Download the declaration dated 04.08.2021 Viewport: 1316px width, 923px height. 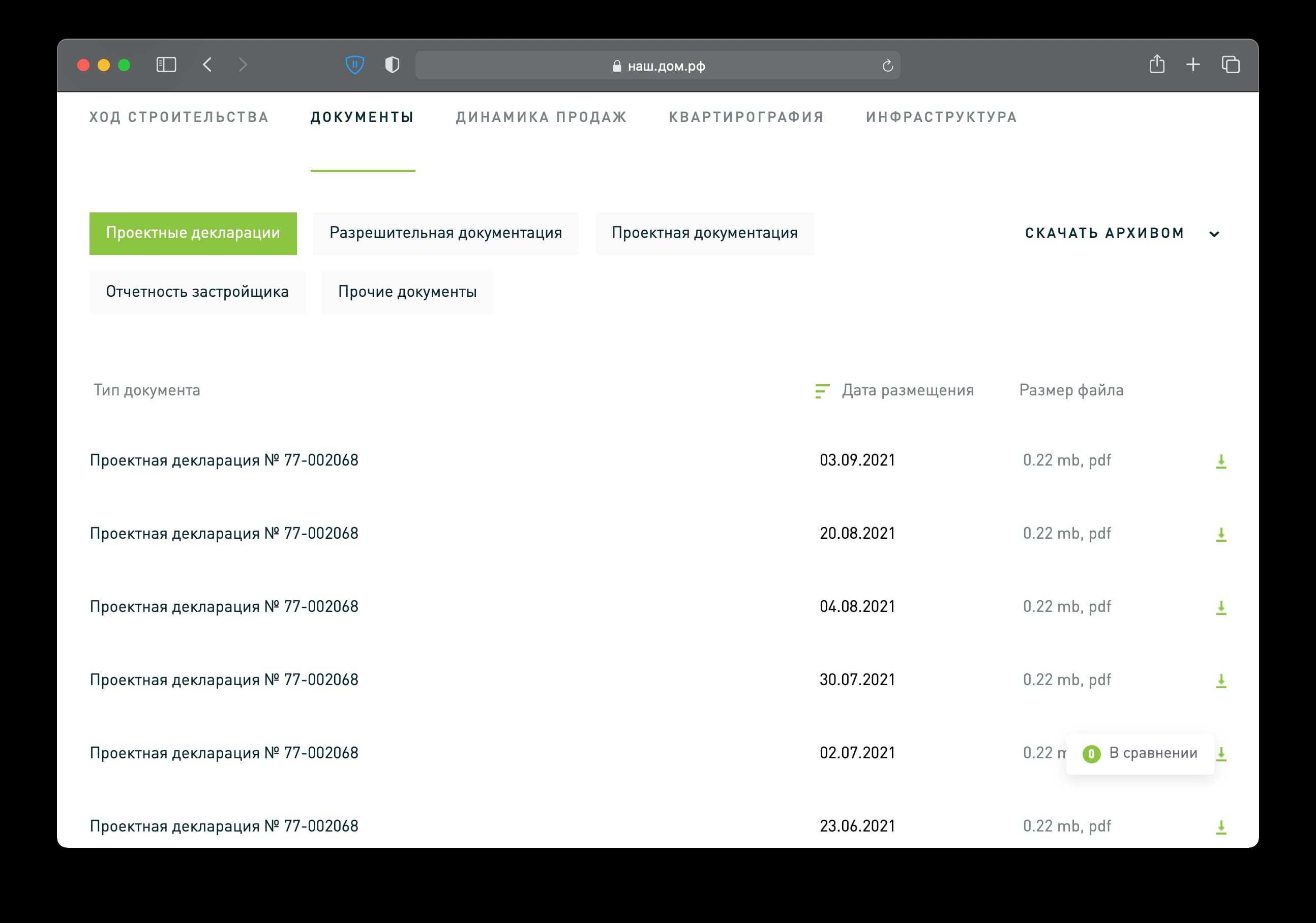pyautogui.click(x=1221, y=608)
